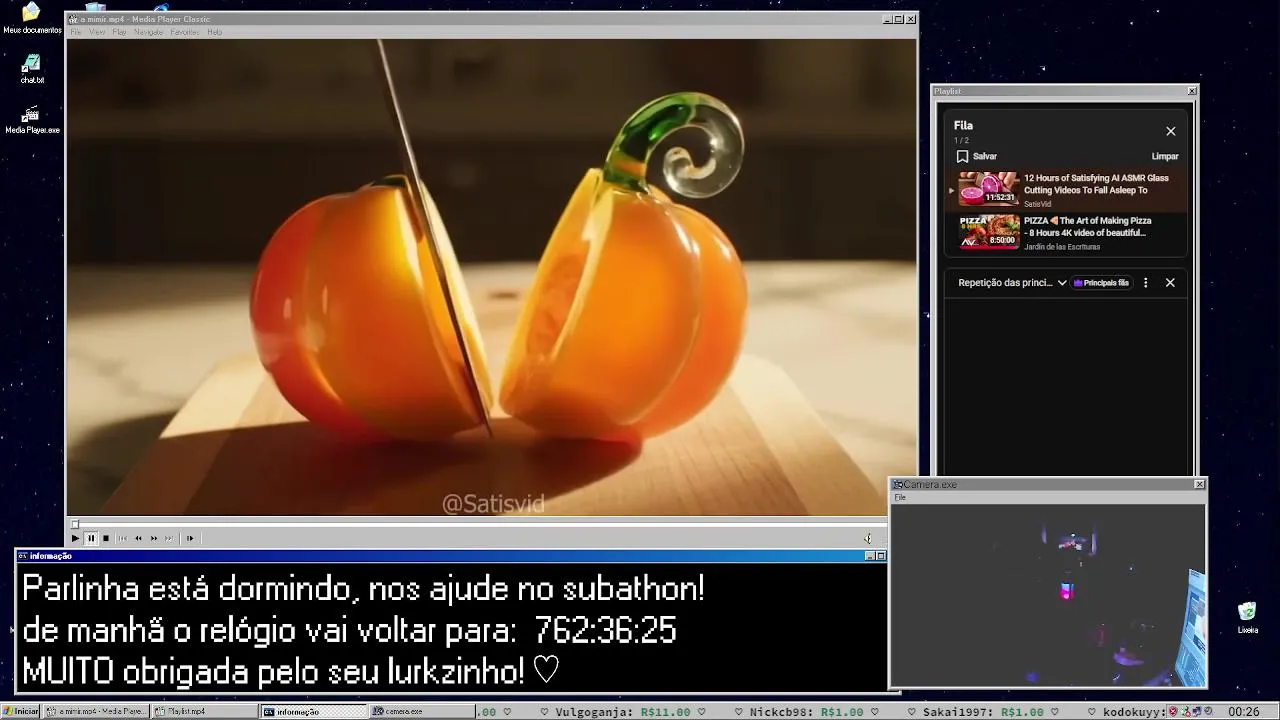Stop playback in Media Player Classic
Screen dimensions: 1280x720
(x=106, y=538)
